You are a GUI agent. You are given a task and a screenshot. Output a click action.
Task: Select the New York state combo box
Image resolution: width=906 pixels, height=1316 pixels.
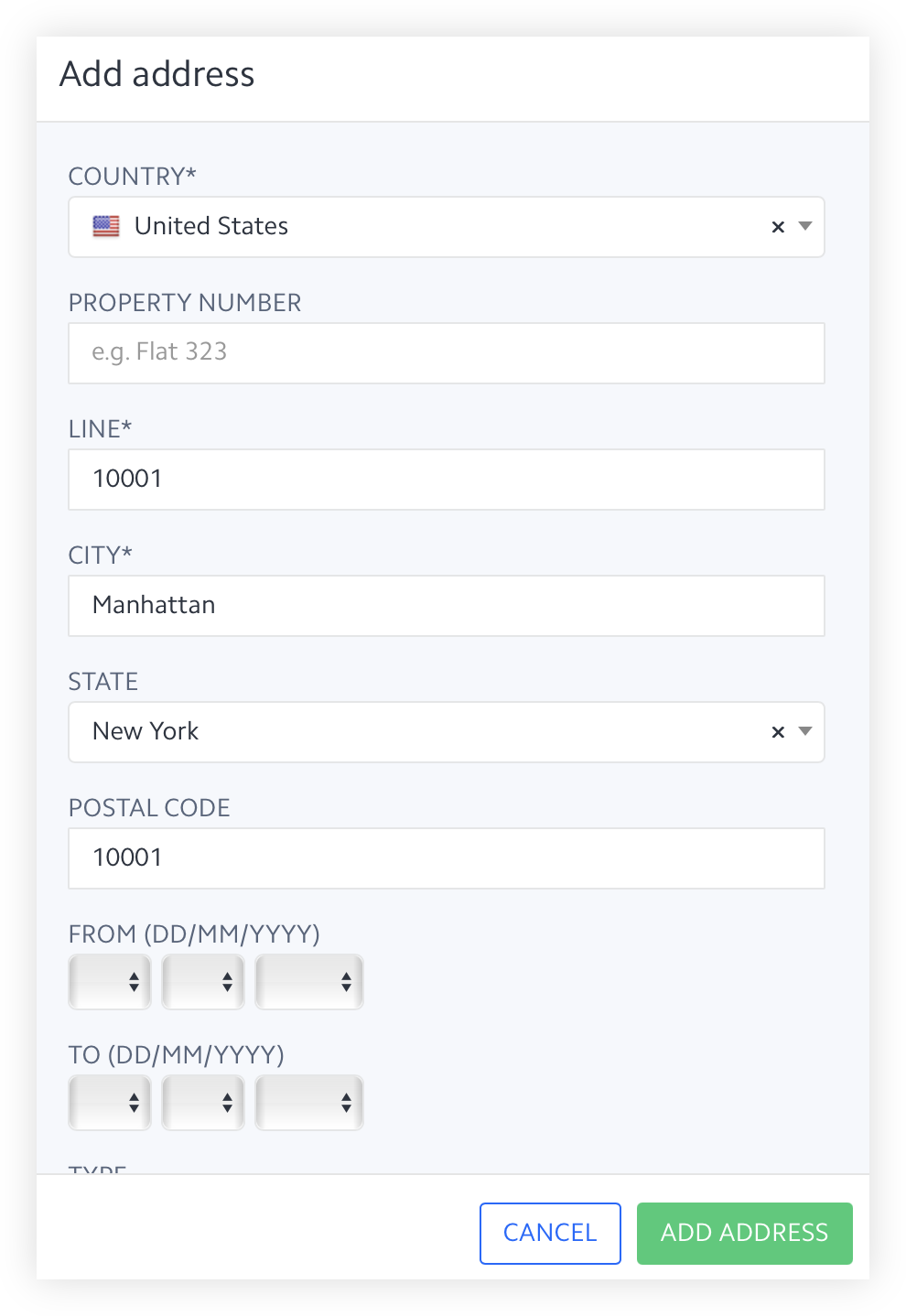(x=447, y=732)
